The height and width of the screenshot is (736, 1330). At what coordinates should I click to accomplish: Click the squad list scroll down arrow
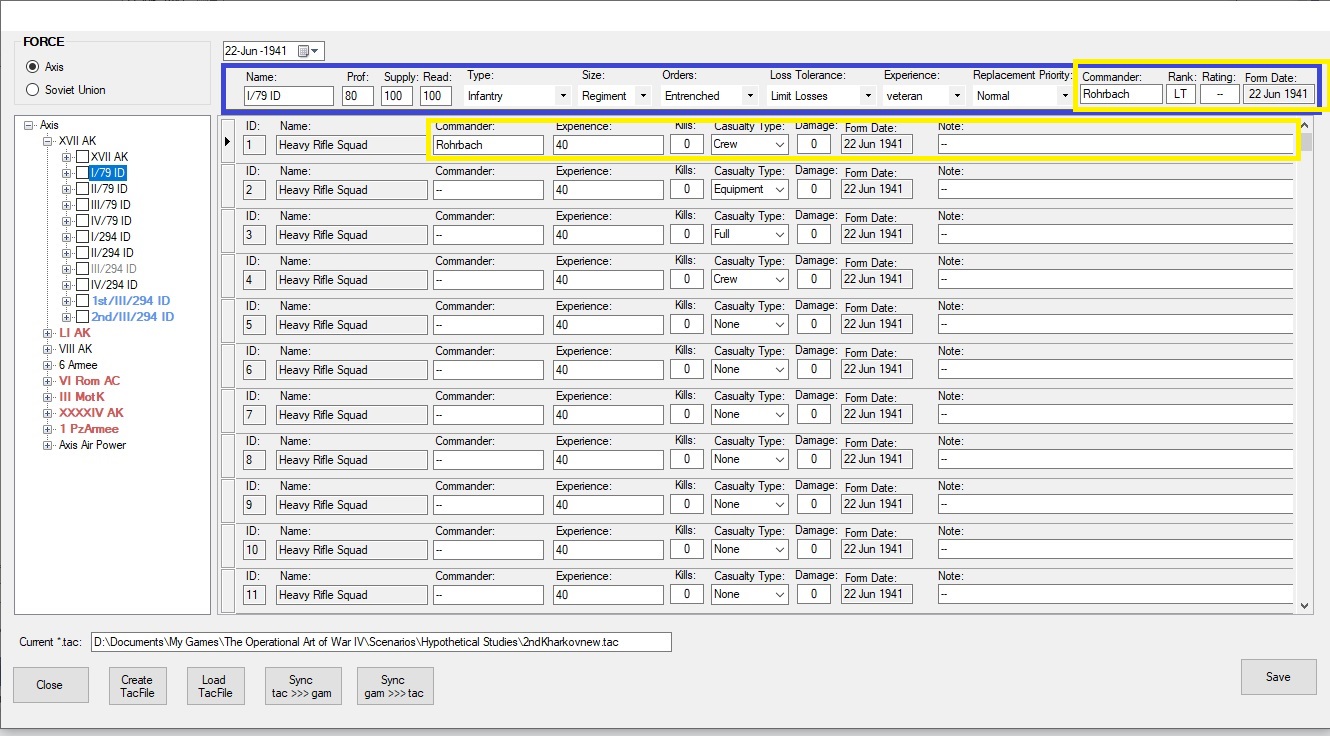[1304, 605]
